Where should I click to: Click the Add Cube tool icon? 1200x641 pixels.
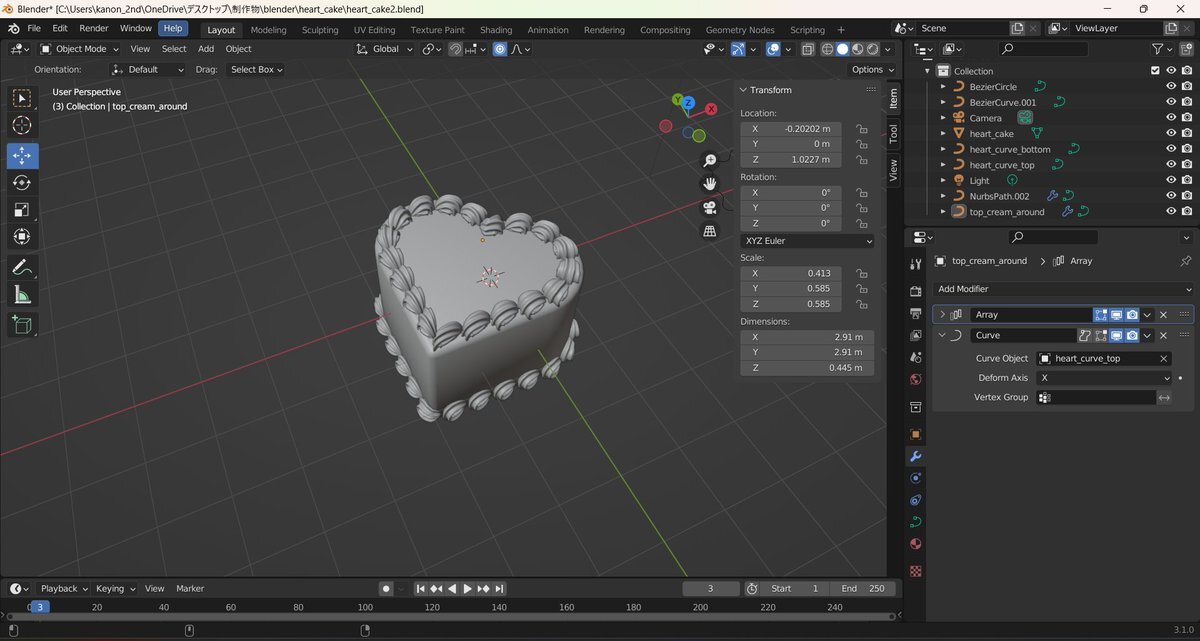[x=22, y=324]
